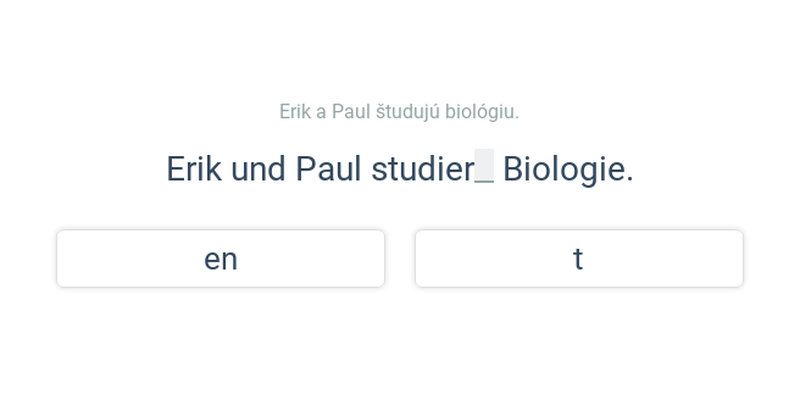The height and width of the screenshot is (400, 800).
Task: Click the German sentence "Erik und Paul studier_ Biologie."
Action: pos(400,169)
